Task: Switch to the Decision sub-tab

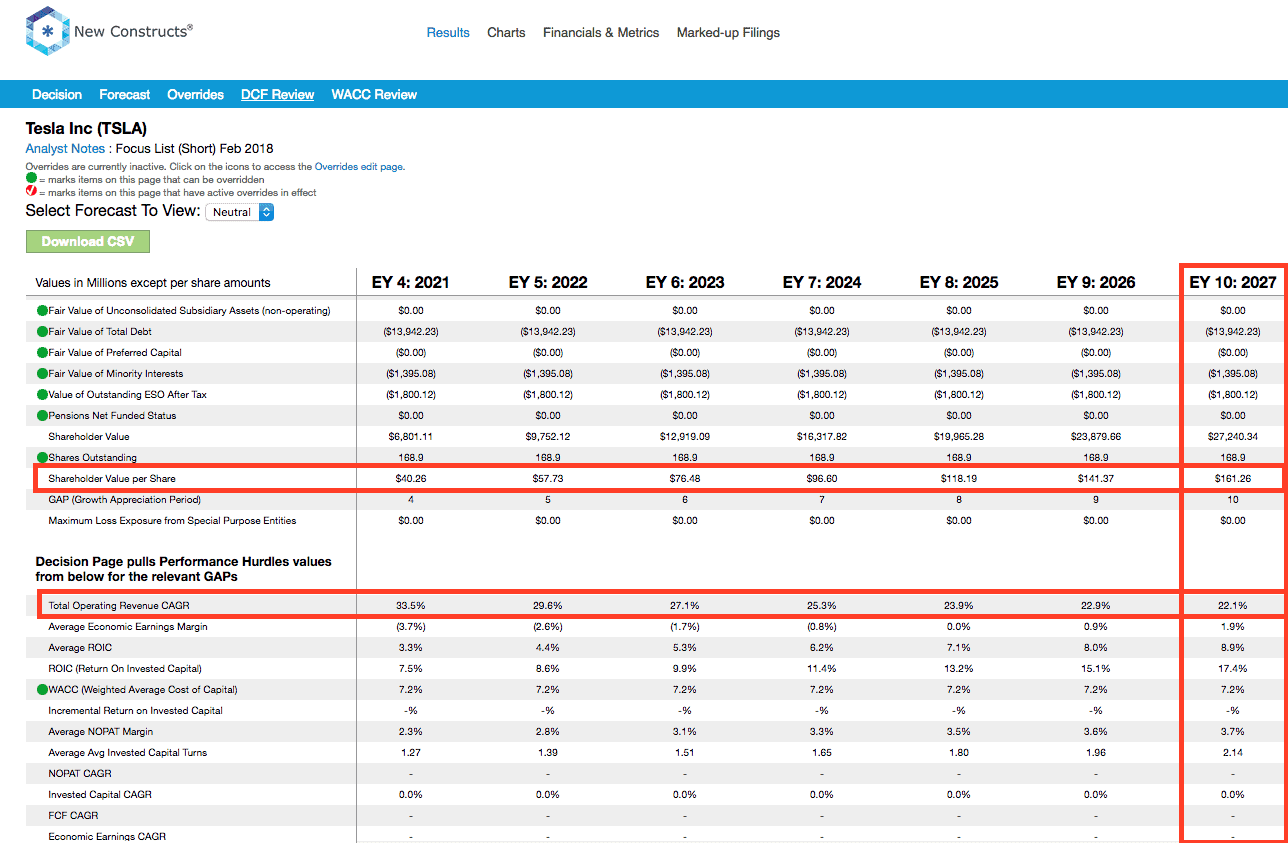Action: [57, 94]
